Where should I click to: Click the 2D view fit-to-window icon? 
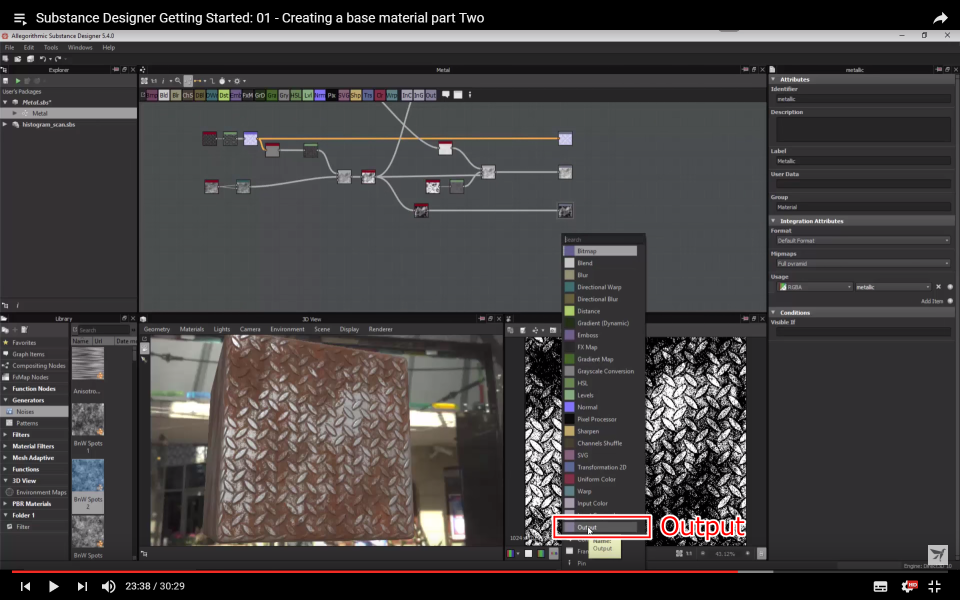[x=679, y=553]
